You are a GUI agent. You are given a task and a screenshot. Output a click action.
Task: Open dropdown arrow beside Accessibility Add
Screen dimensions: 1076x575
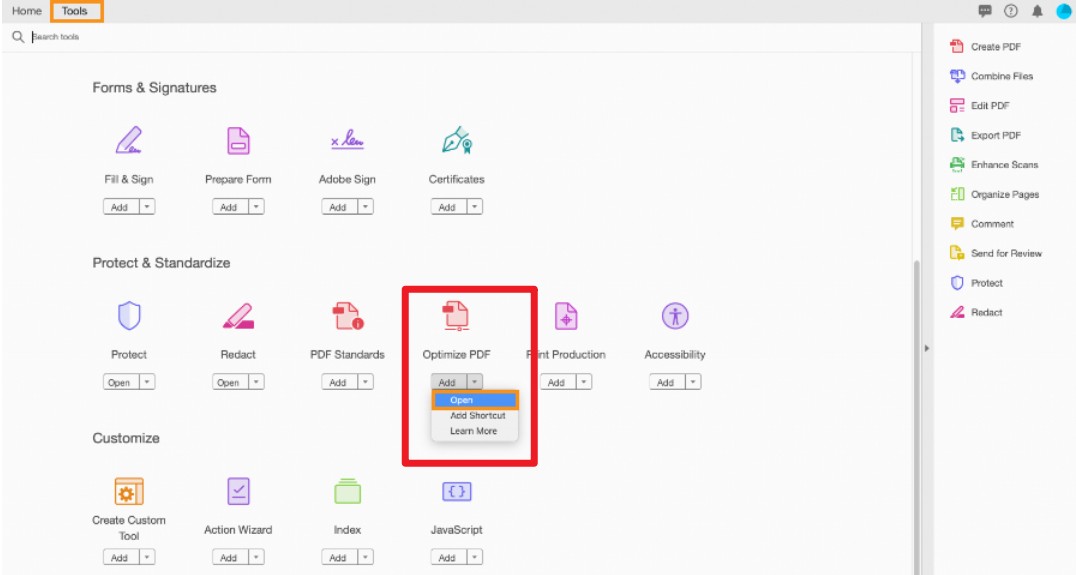click(693, 382)
